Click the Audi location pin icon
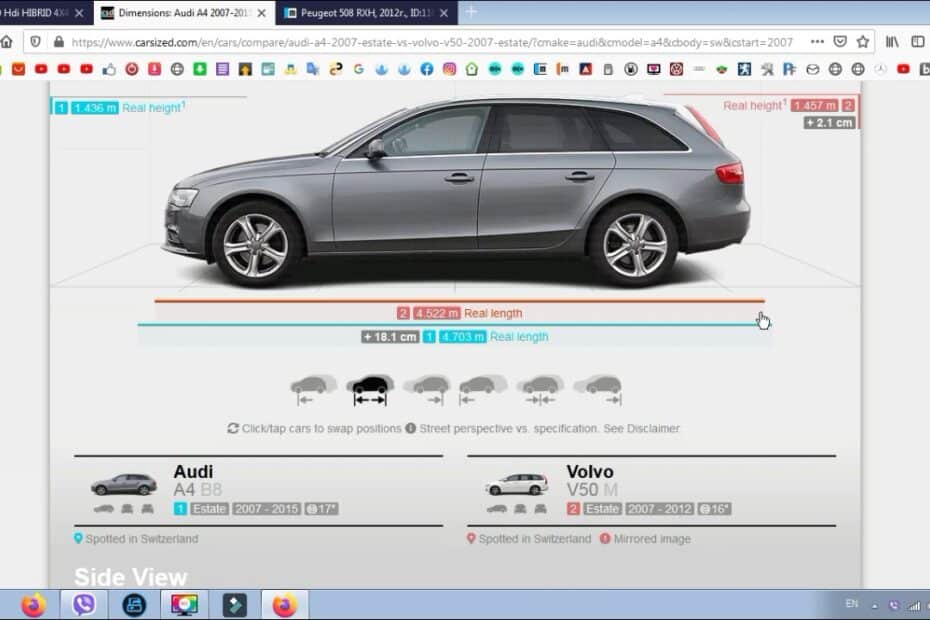 pyautogui.click(x=78, y=538)
